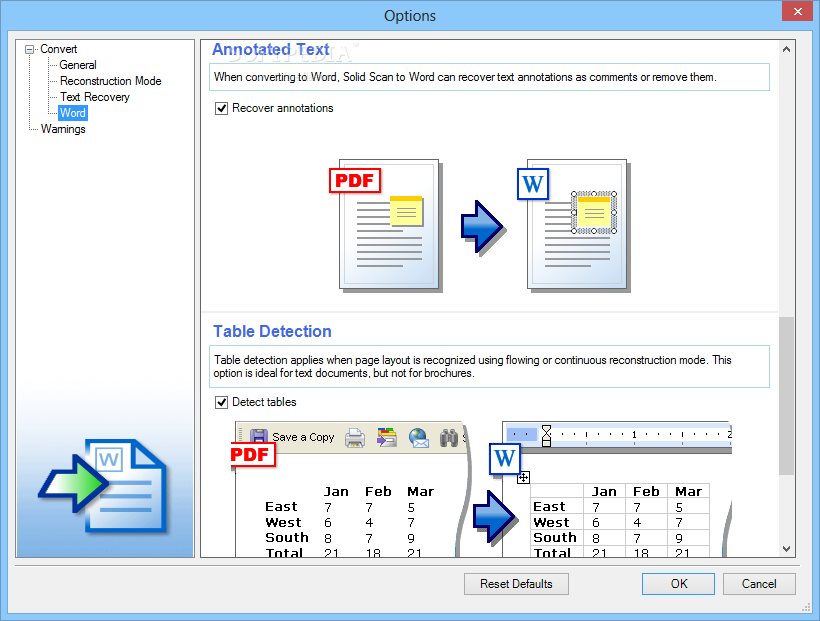Close the Options dialog window
Image resolution: width=820 pixels, height=621 pixels.
tap(797, 11)
